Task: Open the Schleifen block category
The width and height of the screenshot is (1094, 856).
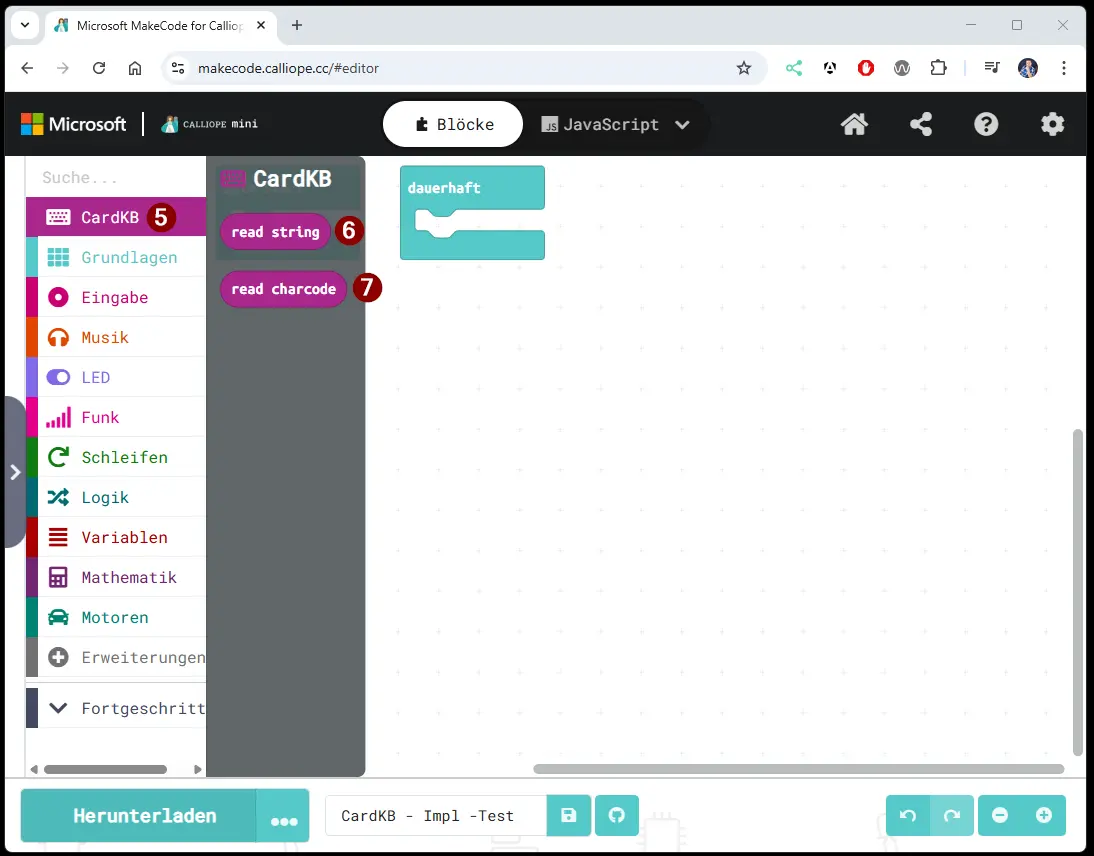Action: pyautogui.click(x=124, y=458)
